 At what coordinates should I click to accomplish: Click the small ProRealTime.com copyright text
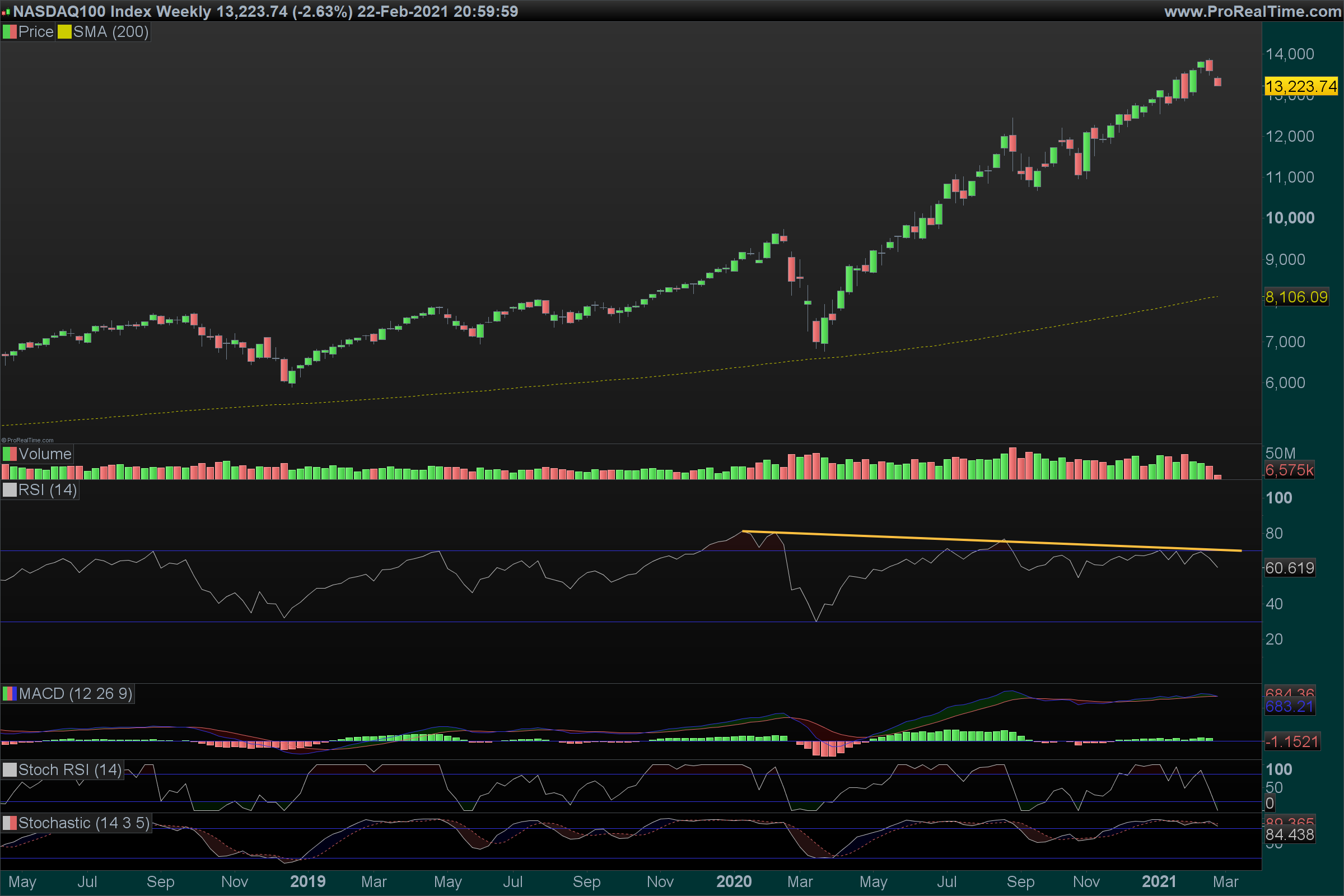pyautogui.click(x=27, y=440)
